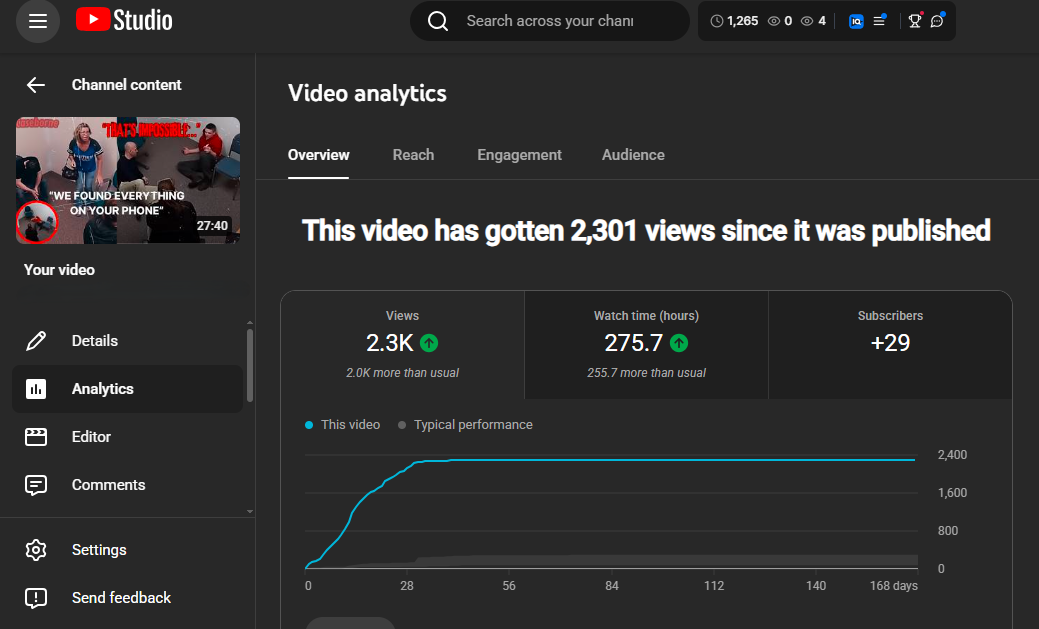Click the trophy icon in top bar
The width and height of the screenshot is (1039, 629).
click(x=914, y=21)
